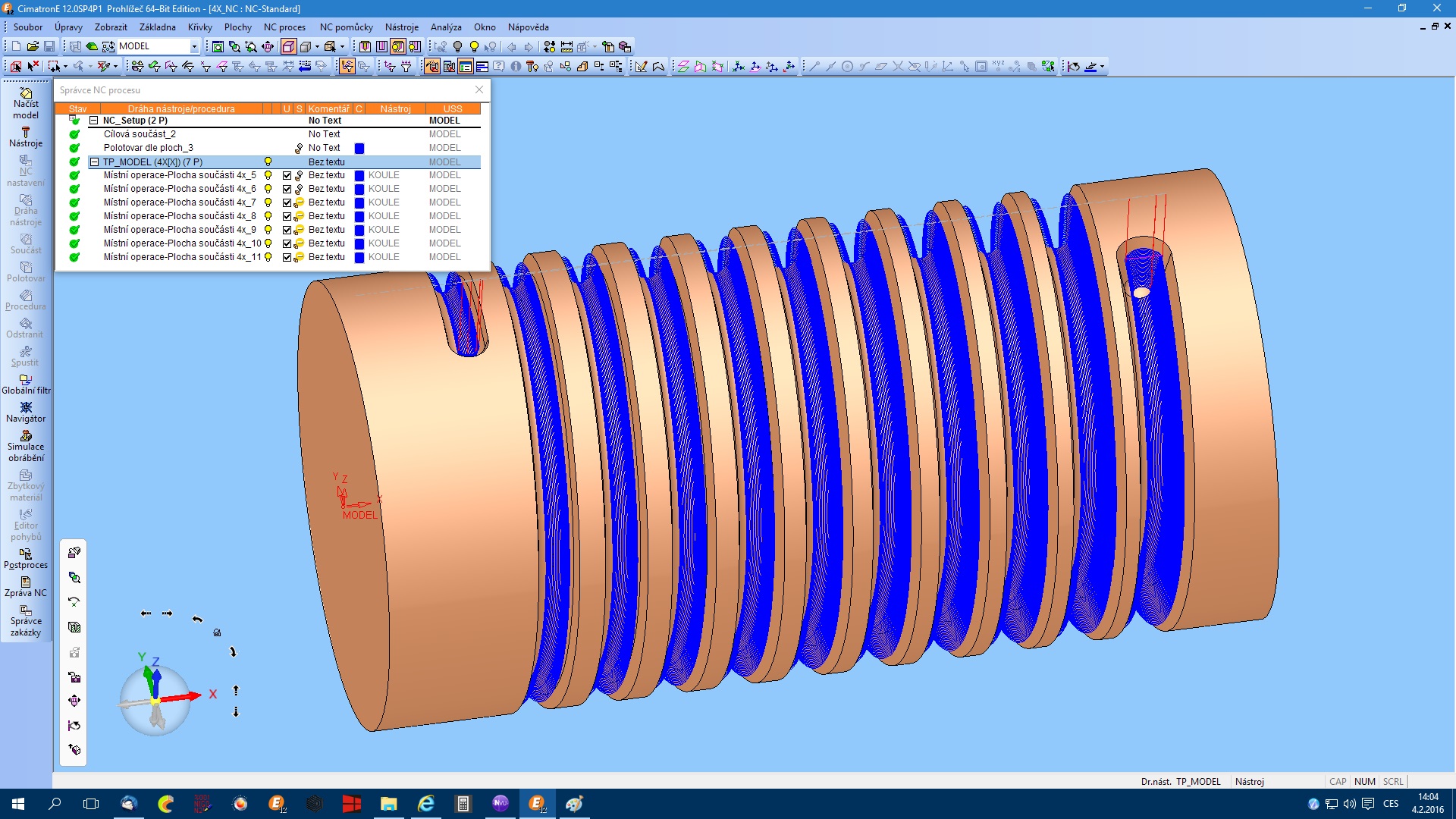Collapse the NC_Setup tree node
Viewport: 1456px width, 819px height.
pyautogui.click(x=94, y=121)
